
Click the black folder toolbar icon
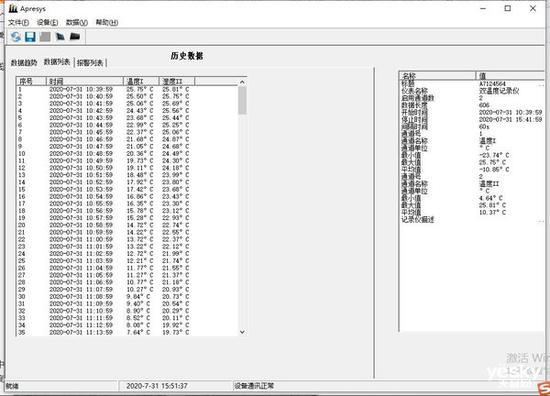coord(75,36)
